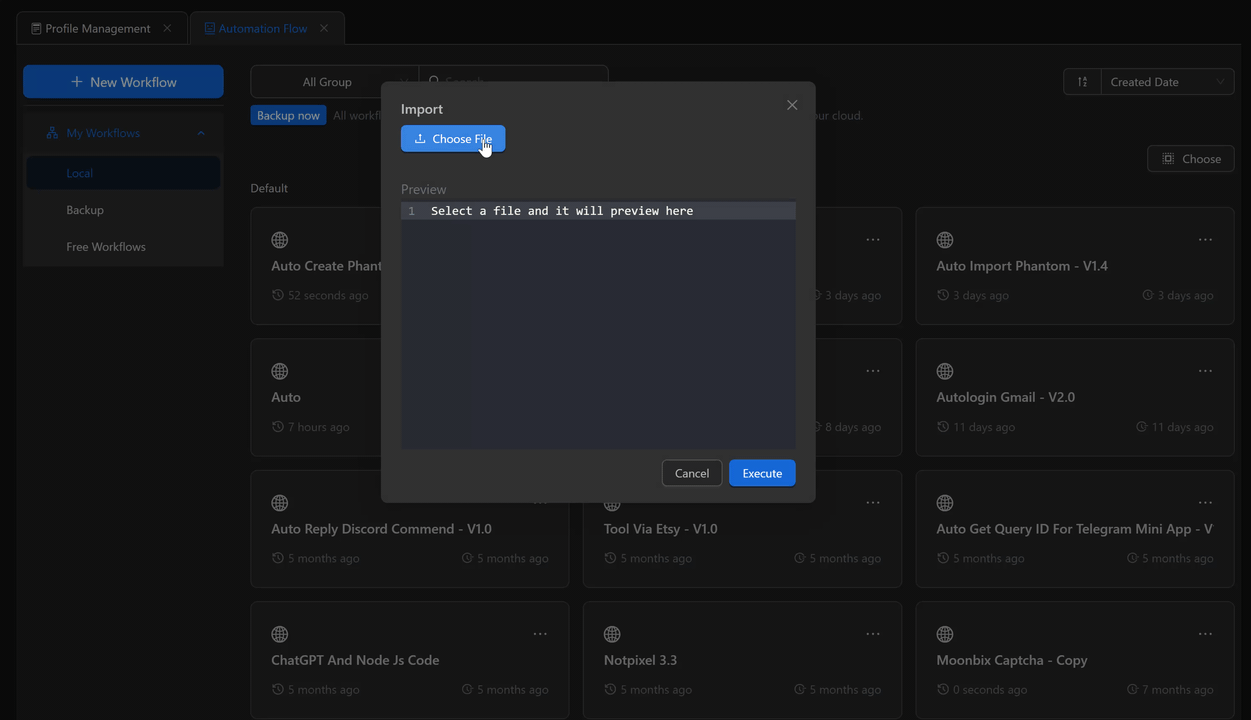Open Free Workflows in the sidebar
The width and height of the screenshot is (1251, 720).
tap(106, 247)
